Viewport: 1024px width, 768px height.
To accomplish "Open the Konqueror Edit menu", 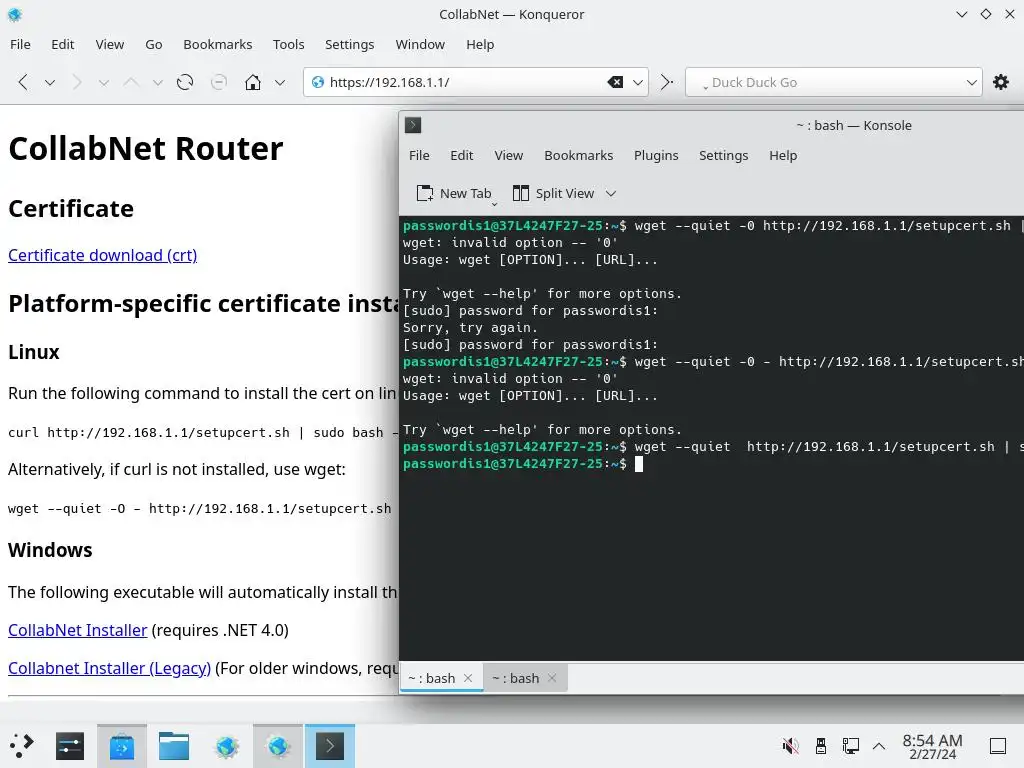I will 63,44.
